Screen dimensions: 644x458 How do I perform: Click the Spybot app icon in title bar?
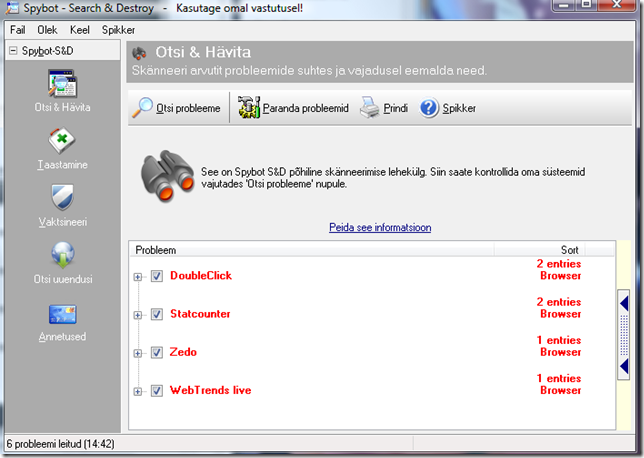[12, 8]
